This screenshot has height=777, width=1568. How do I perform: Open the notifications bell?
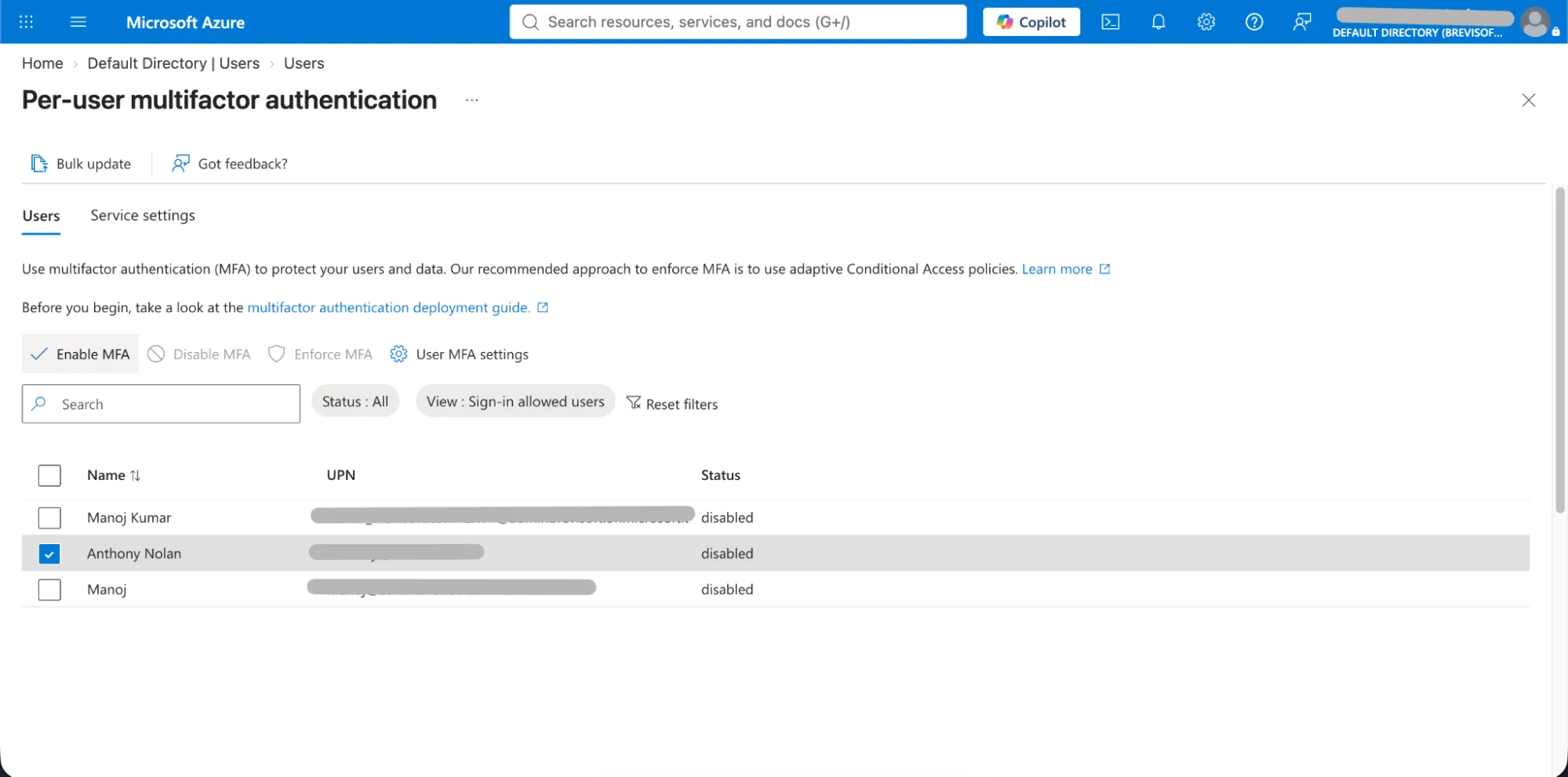point(1159,22)
